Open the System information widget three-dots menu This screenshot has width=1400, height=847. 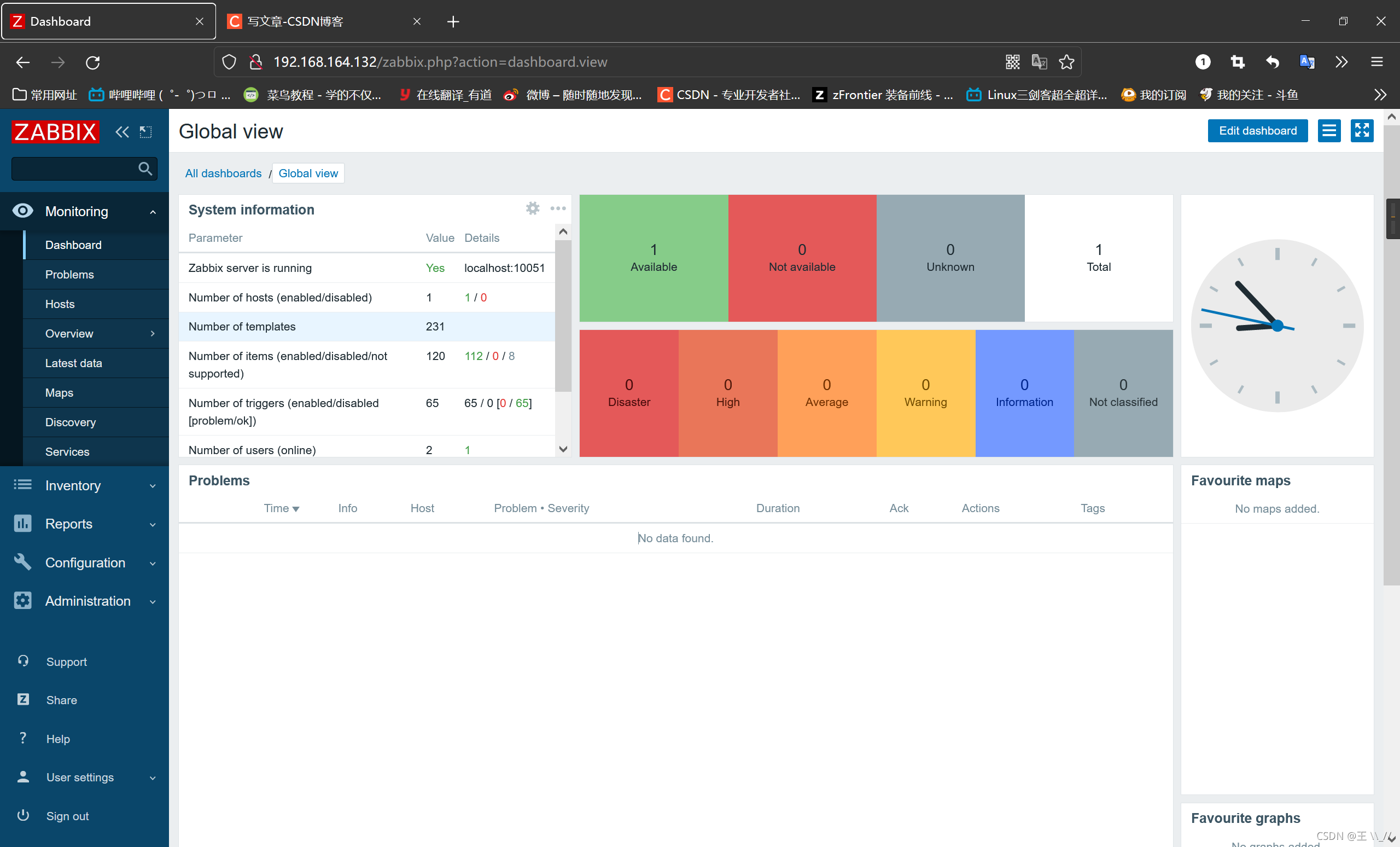[558, 208]
